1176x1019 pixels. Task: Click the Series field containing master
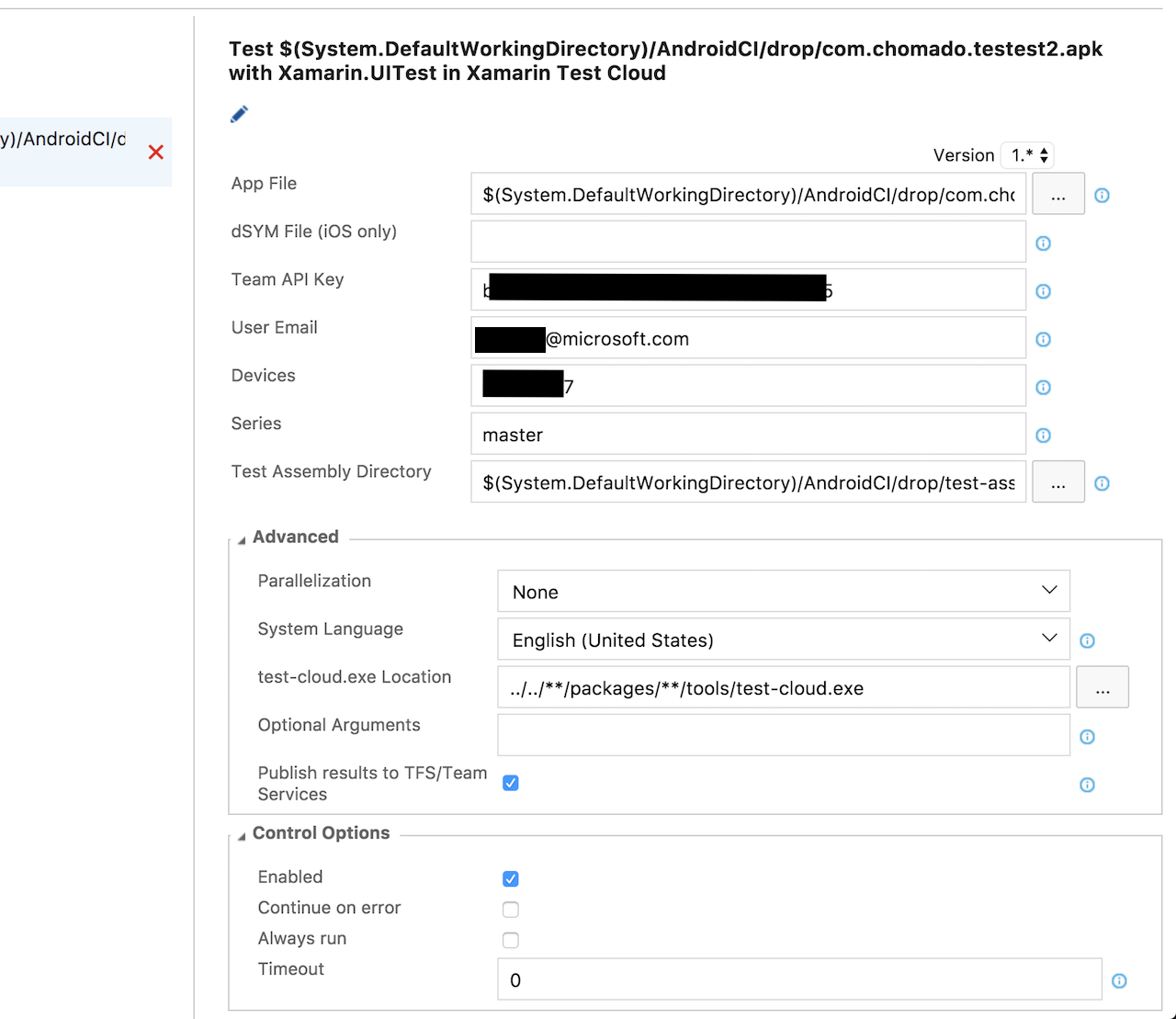tap(749, 434)
